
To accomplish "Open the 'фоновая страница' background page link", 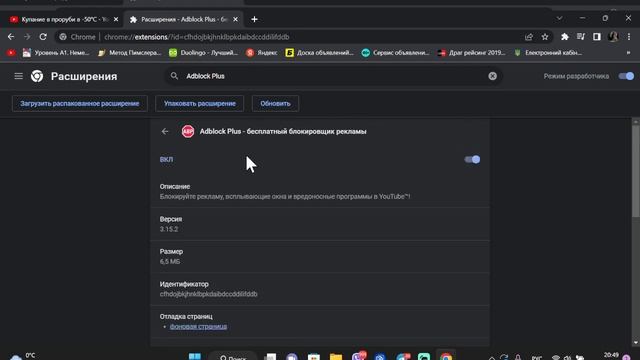I will (198, 327).
